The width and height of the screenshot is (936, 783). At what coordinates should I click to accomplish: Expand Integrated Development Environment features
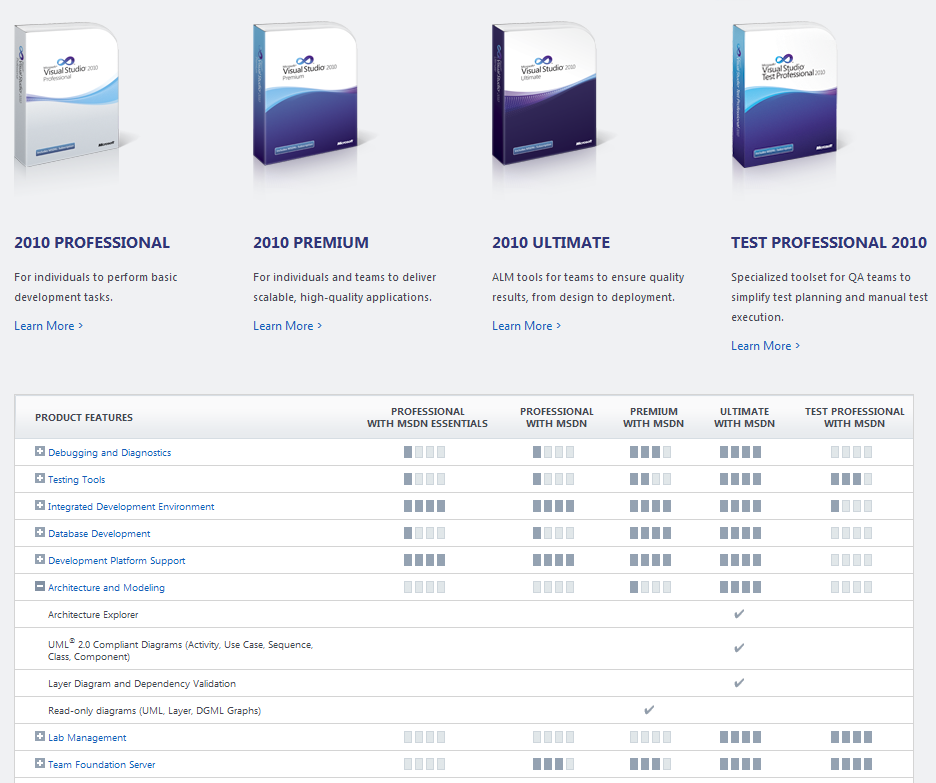[40, 505]
